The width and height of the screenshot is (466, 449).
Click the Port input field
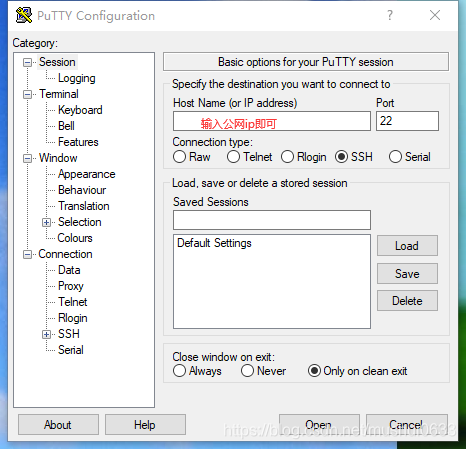407,121
